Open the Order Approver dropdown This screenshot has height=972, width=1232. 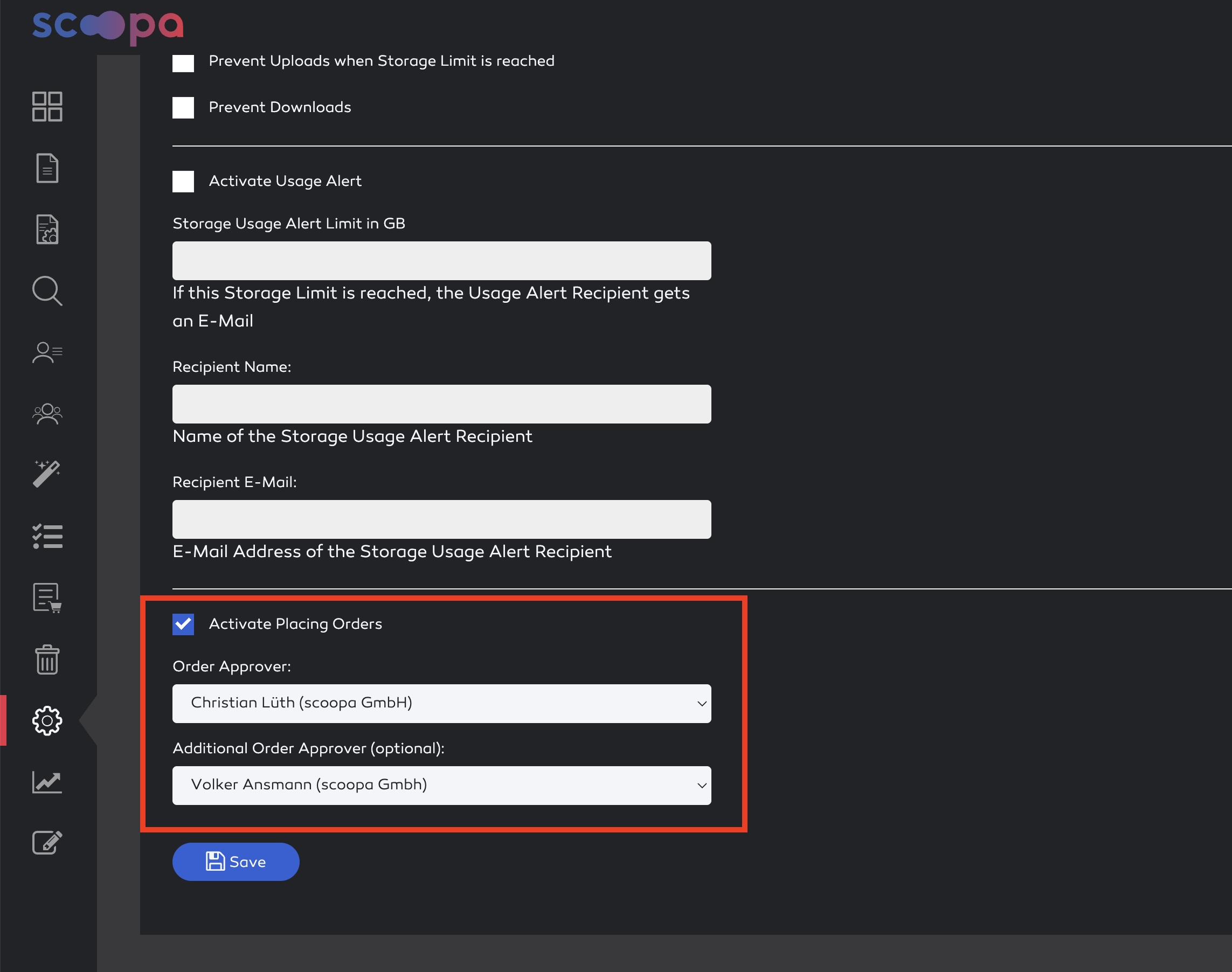[x=442, y=703]
